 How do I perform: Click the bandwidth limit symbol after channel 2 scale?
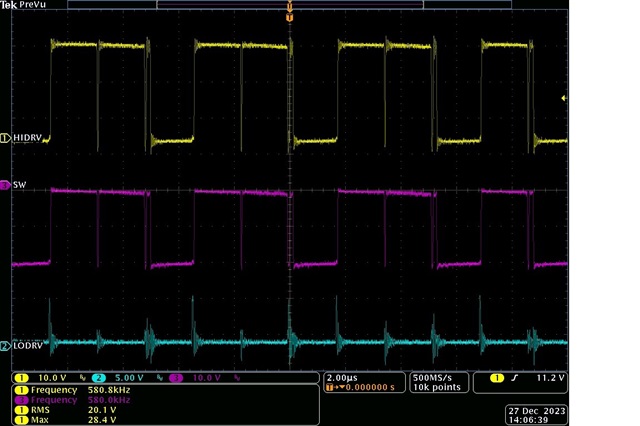[160, 378]
